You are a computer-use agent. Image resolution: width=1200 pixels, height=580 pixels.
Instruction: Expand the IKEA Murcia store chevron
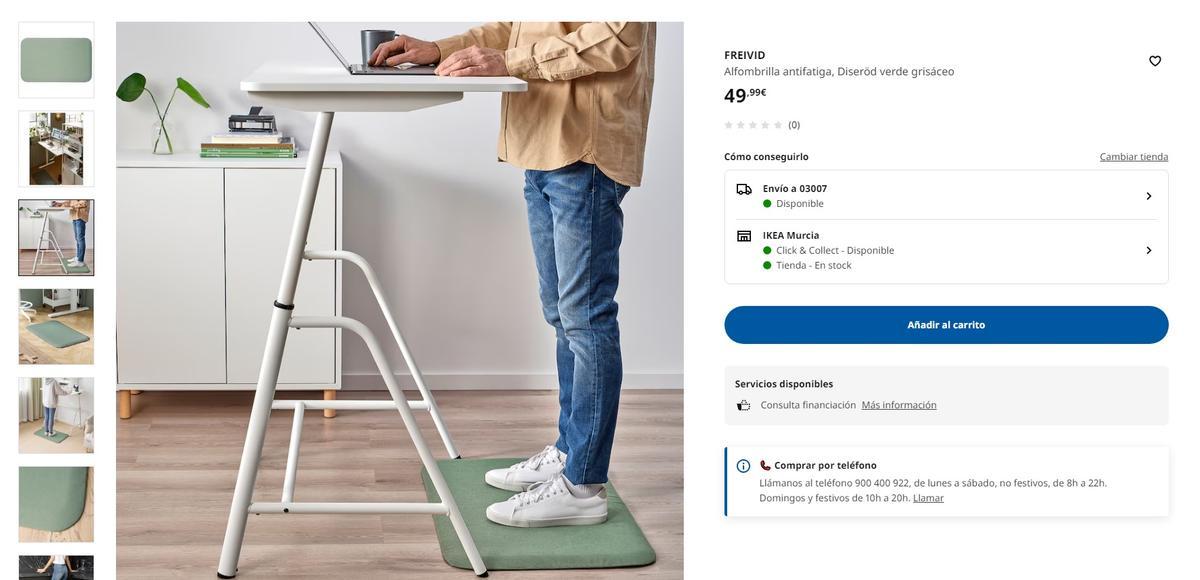pyautogui.click(x=1149, y=250)
